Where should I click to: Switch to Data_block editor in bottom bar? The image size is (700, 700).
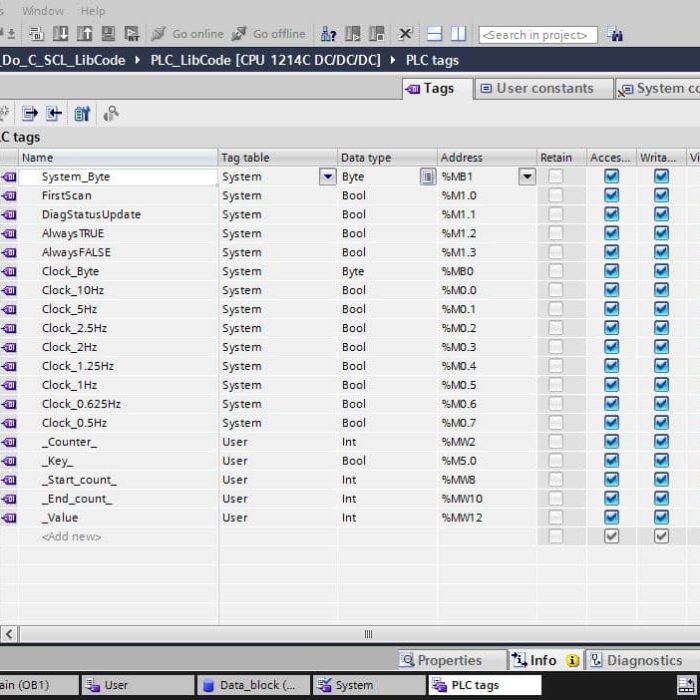253,685
